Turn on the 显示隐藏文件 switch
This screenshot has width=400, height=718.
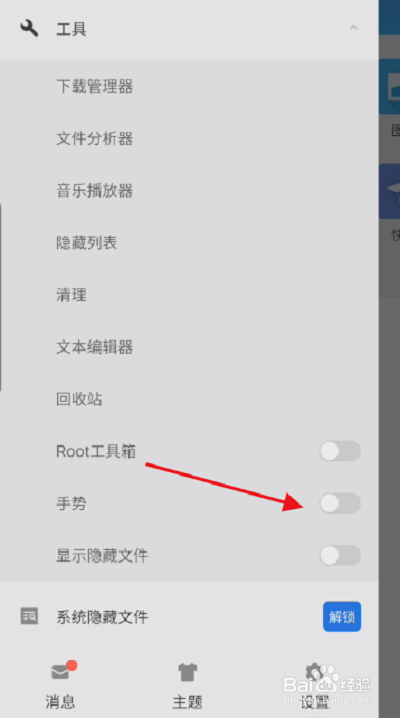tap(340, 555)
